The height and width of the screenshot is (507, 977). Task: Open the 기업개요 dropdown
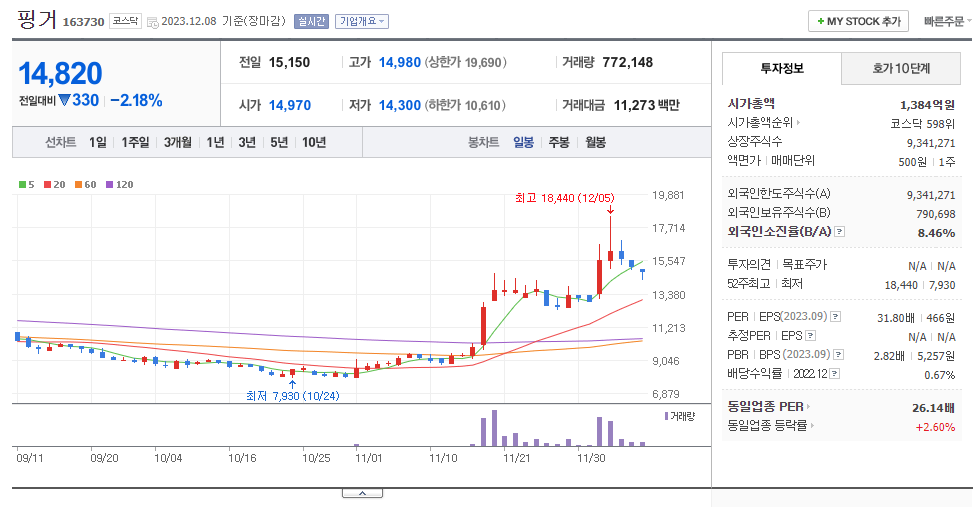pyautogui.click(x=362, y=21)
